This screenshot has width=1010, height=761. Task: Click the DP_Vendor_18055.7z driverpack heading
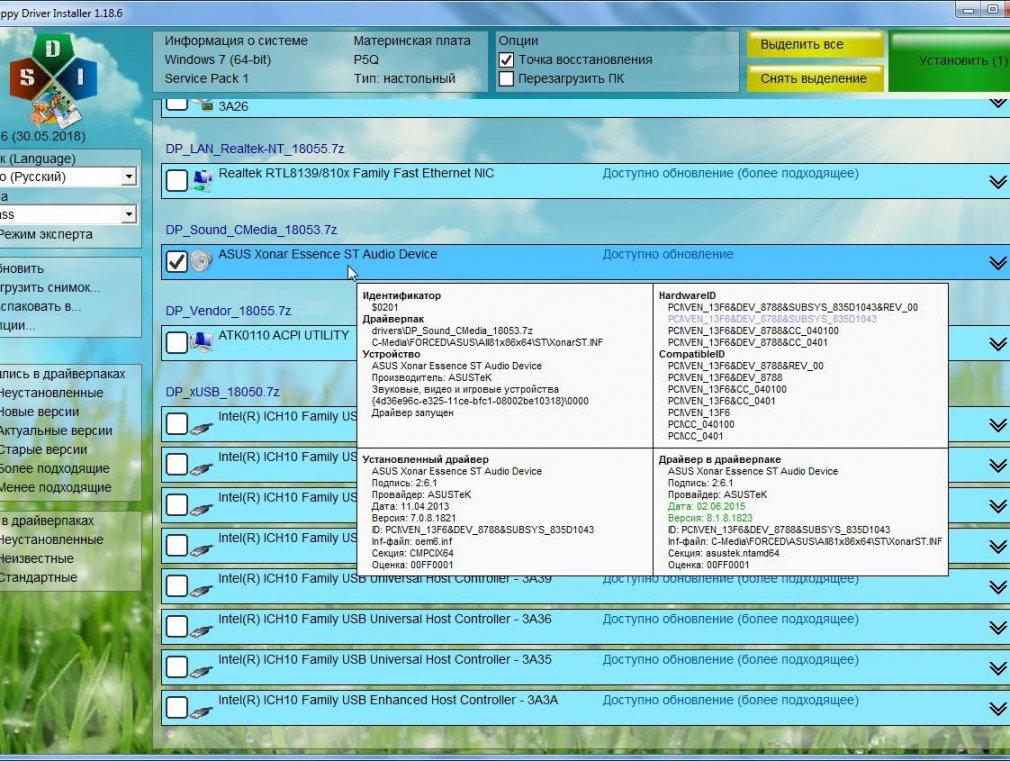tap(228, 311)
